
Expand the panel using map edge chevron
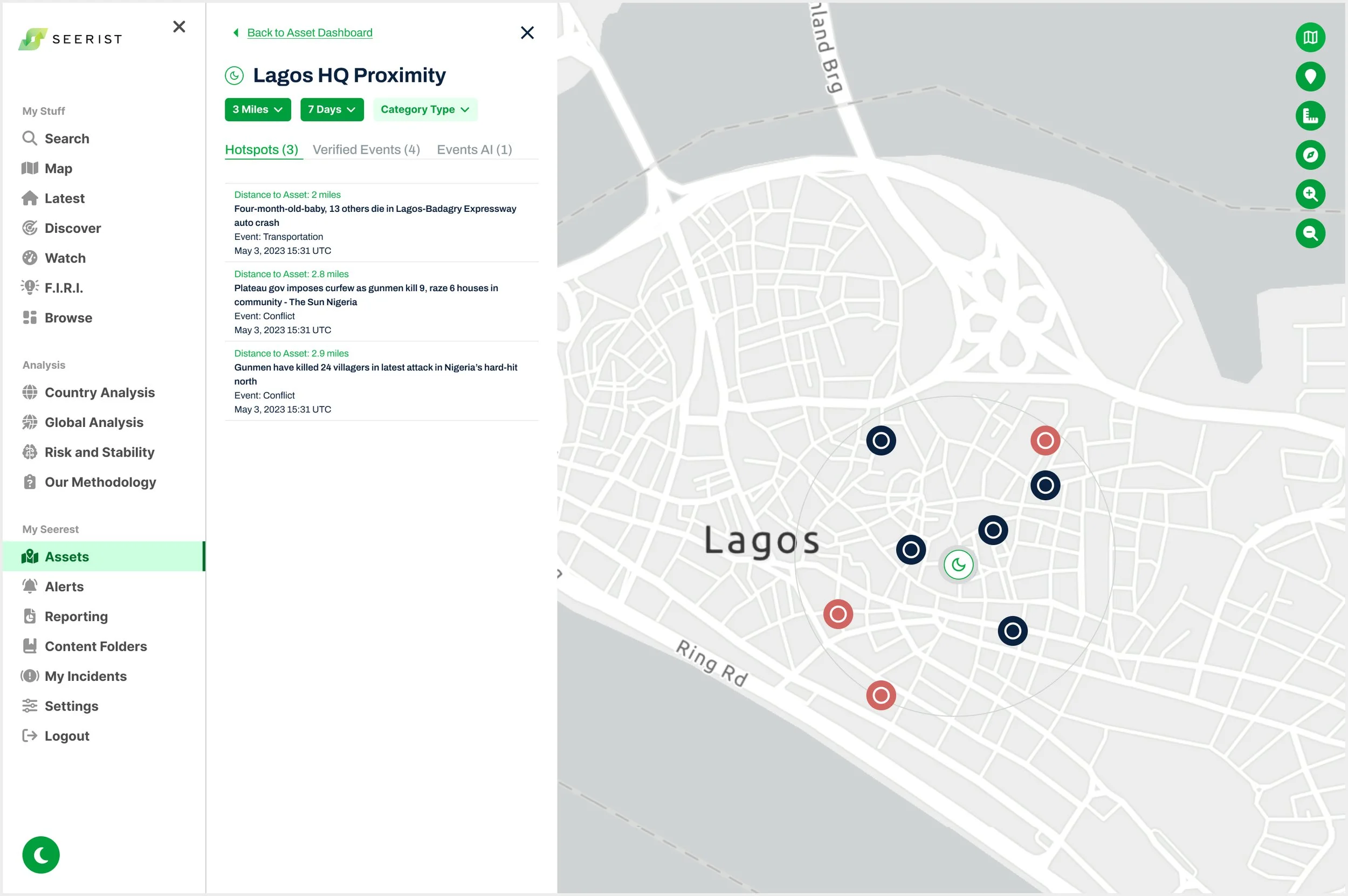pos(560,573)
